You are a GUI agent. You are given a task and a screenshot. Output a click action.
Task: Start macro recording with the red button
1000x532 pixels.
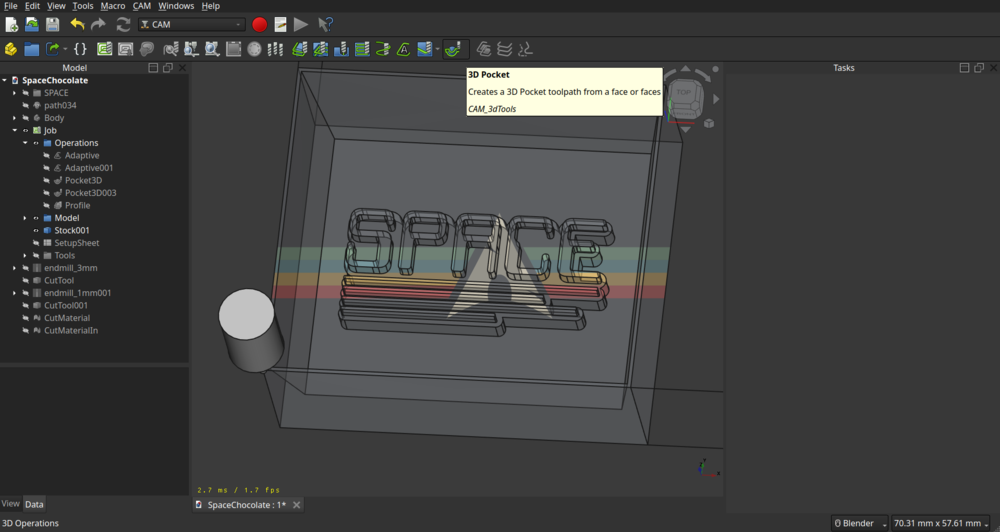[x=260, y=24]
